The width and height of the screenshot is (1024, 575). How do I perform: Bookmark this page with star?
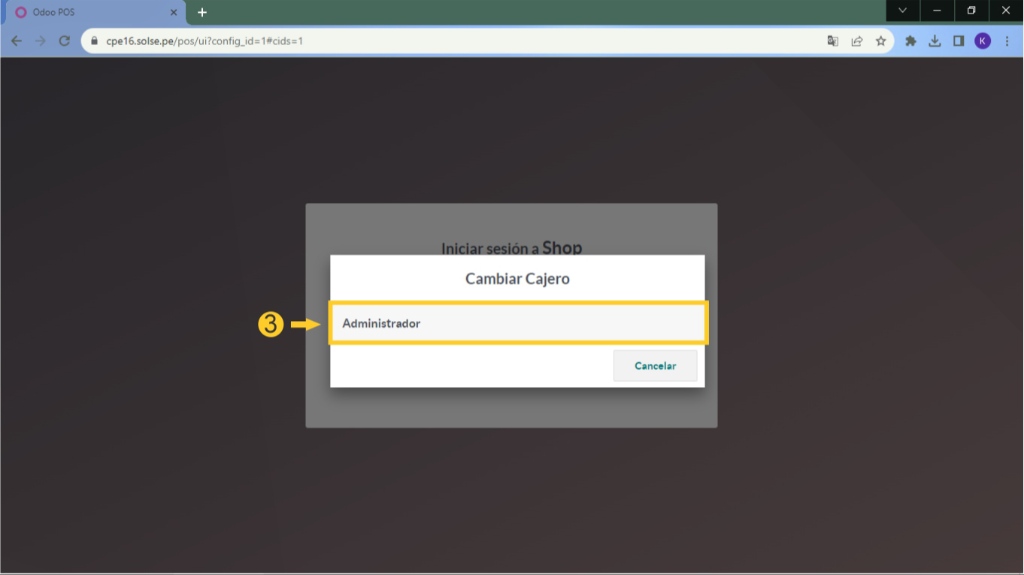pos(881,41)
